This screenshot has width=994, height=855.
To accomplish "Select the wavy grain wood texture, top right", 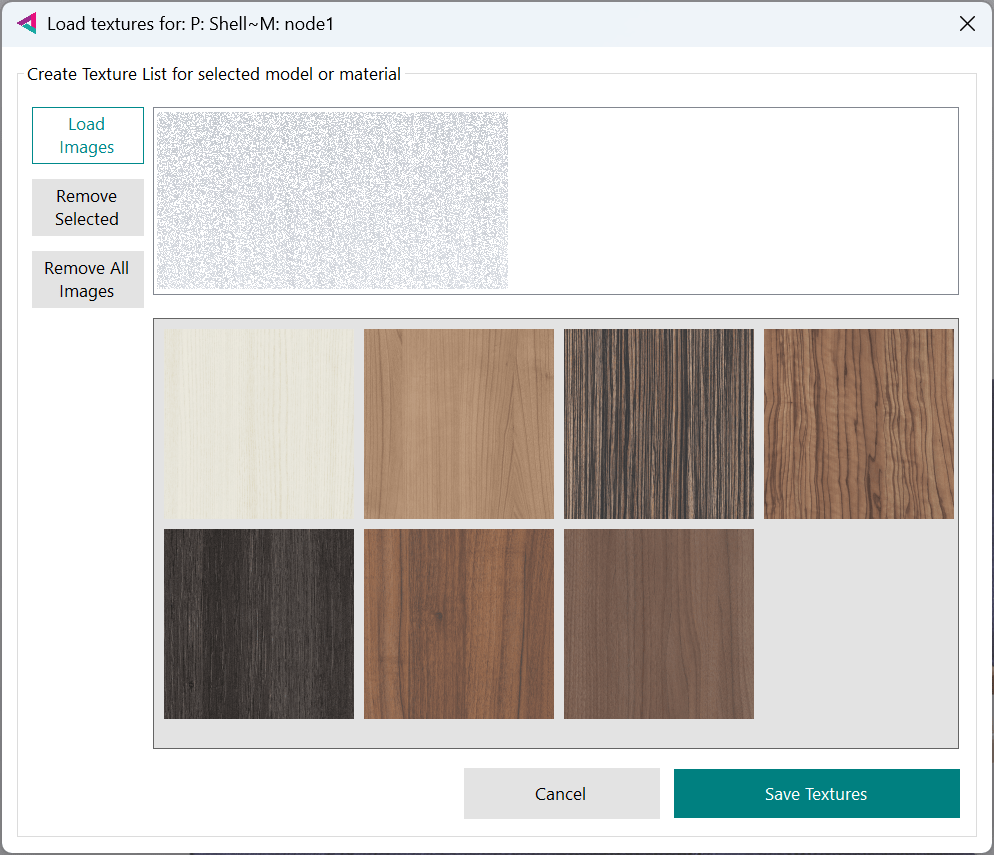I will 859,424.
